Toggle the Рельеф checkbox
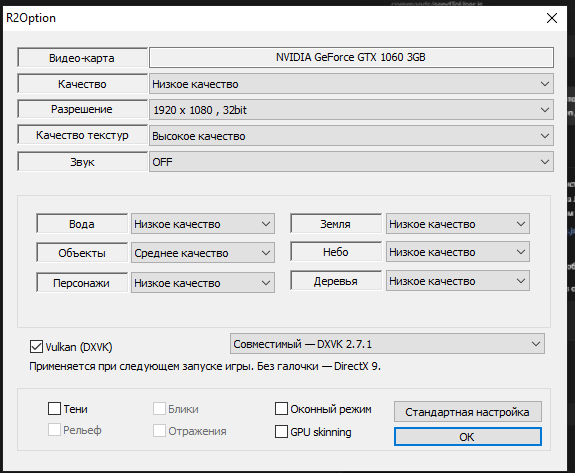Screen dimensions: 575x473 (54, 429)
